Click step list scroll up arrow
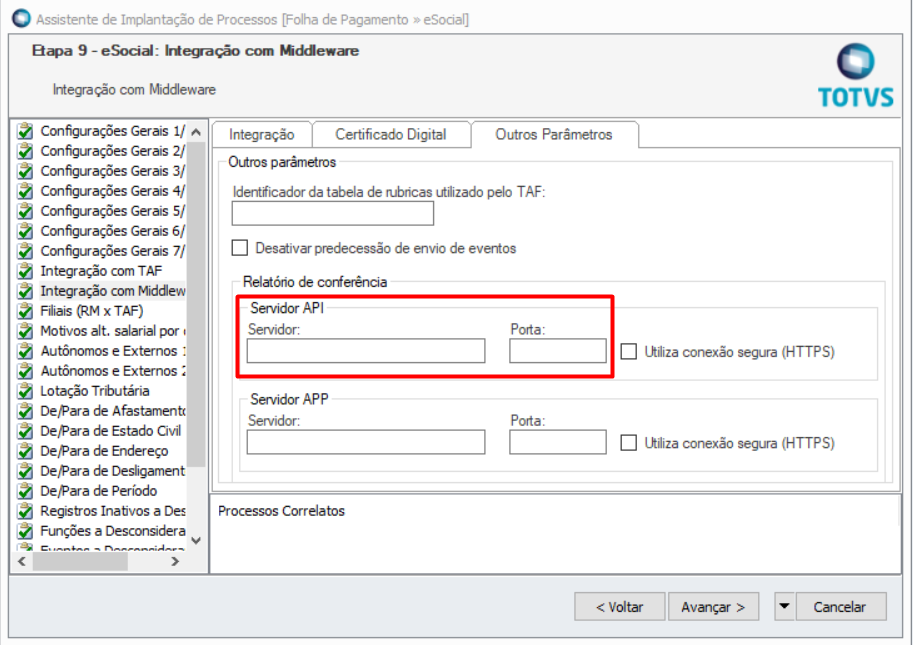This screenshot has width=913, height=645. click(196, 132)
